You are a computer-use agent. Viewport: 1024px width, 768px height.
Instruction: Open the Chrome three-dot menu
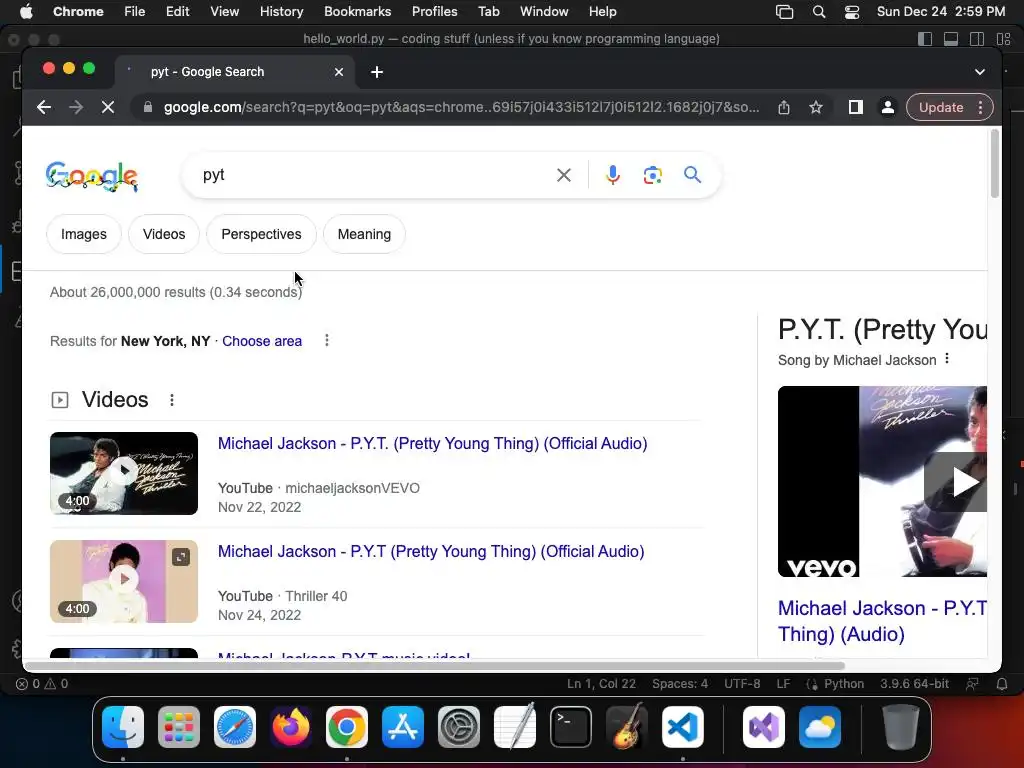click(980, 107)
